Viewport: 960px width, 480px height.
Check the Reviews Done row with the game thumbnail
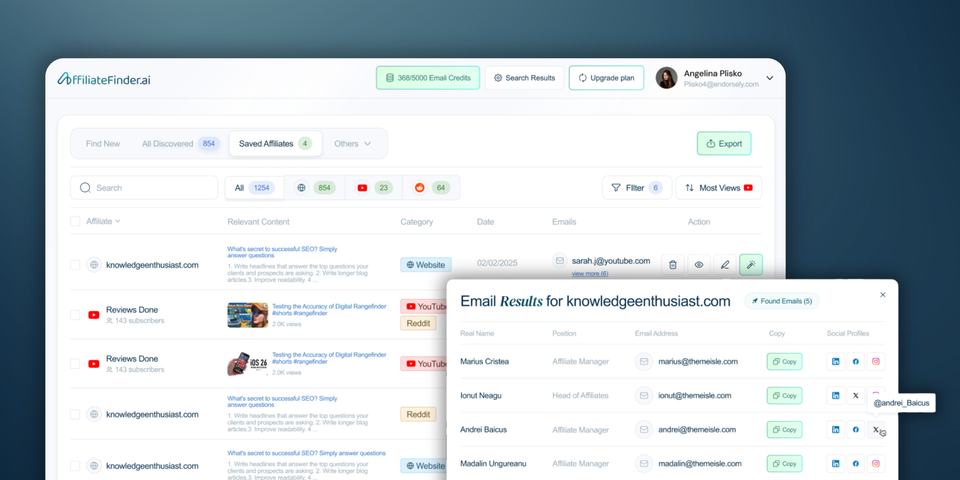coord(75,315)
